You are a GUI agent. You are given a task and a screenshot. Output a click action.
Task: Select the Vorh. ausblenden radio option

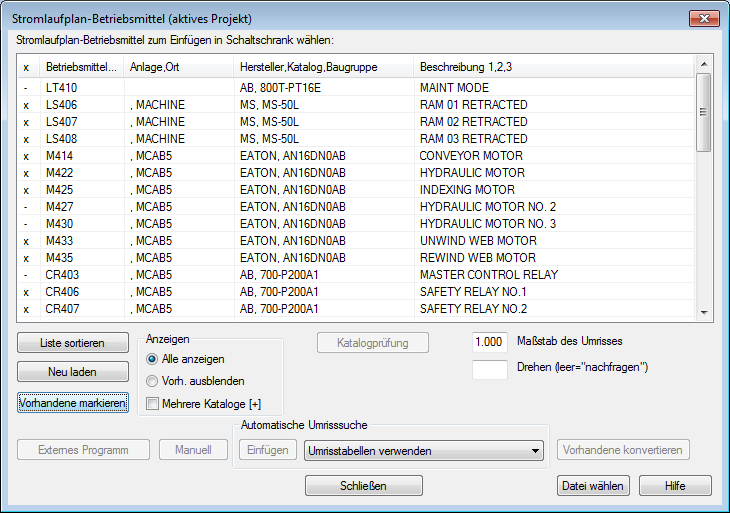152,381
